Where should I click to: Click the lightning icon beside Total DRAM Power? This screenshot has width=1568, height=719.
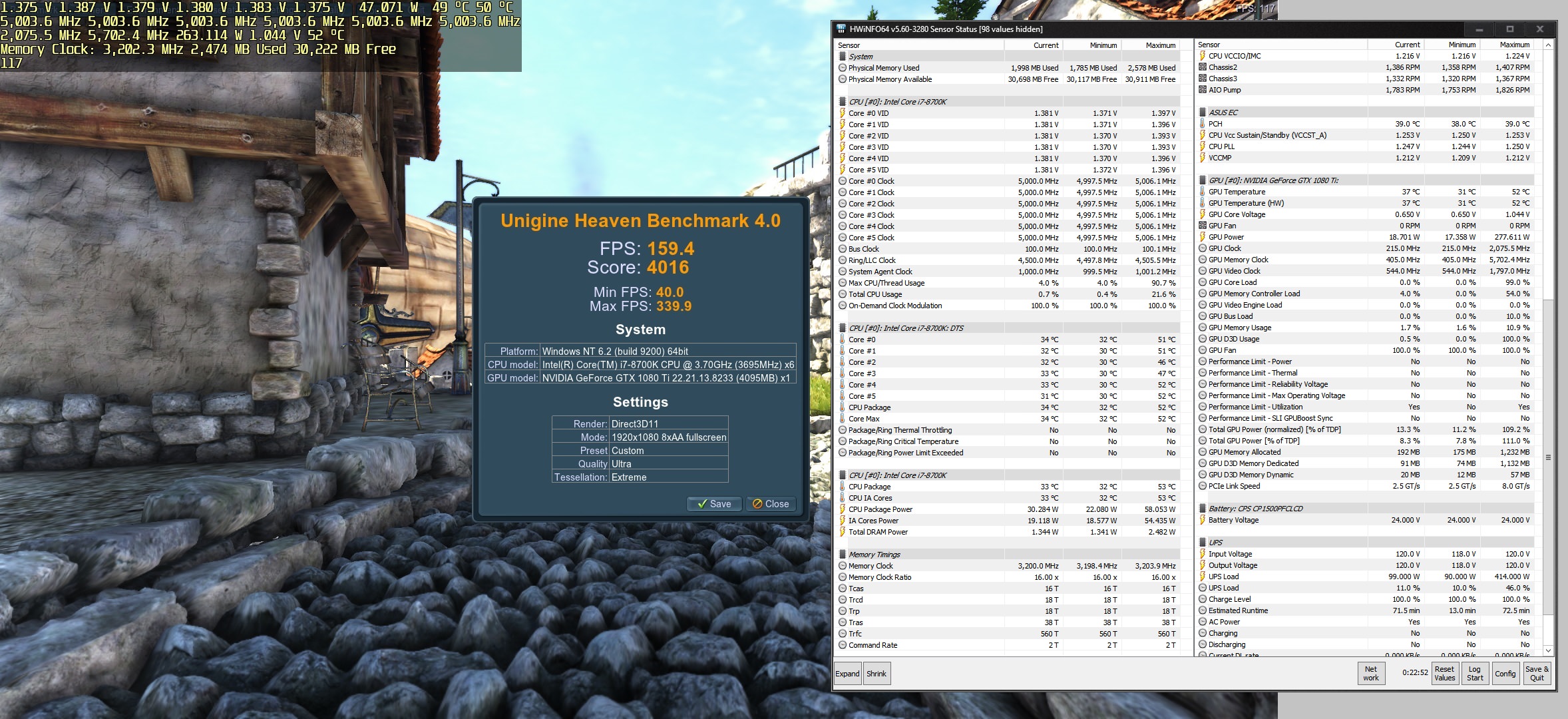click(843, 532)
